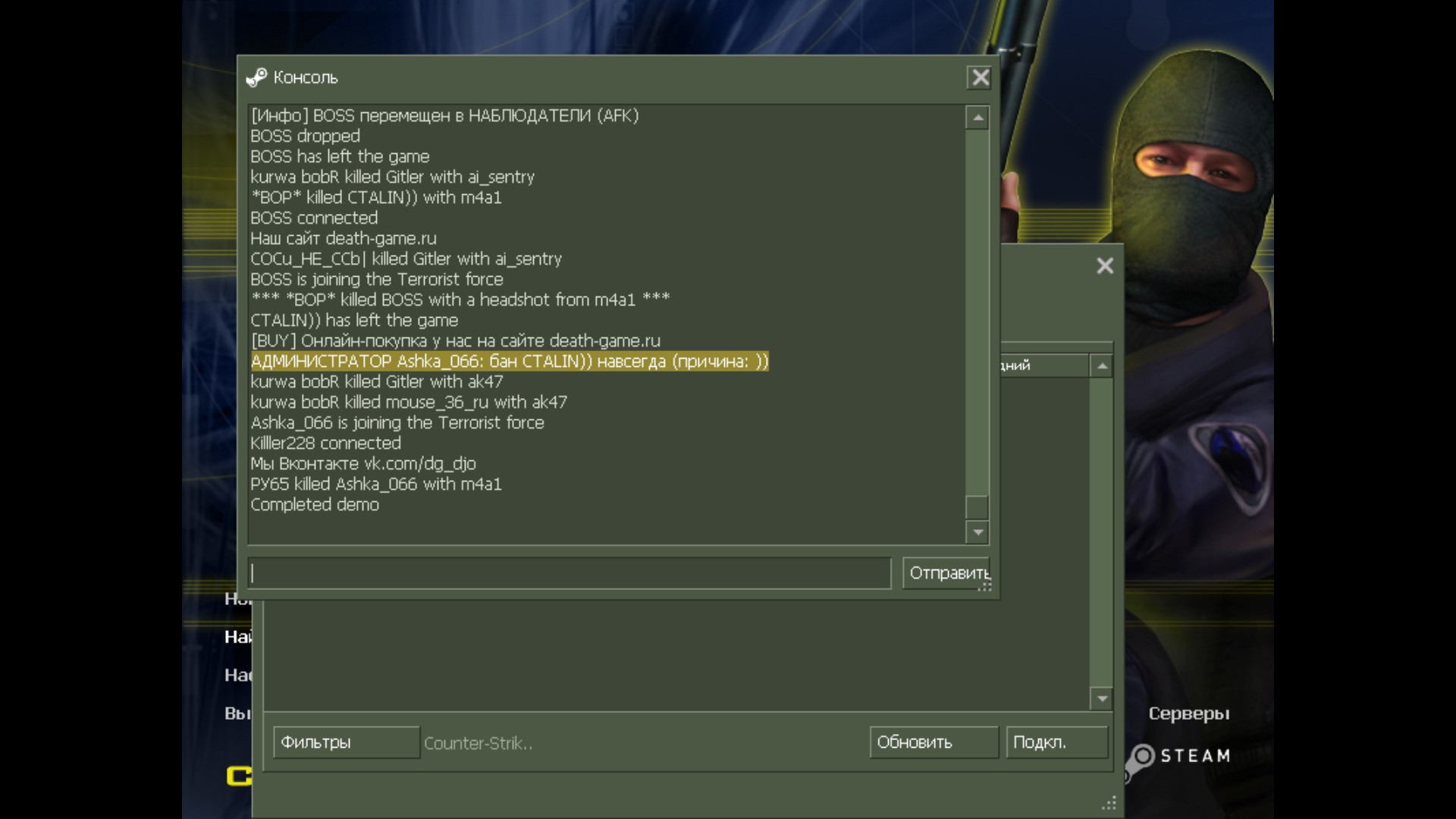This screenshot has height=819, width=1456.
Task: Click the Steam icon in the Консоль title bar
Action: [x=256, y=77]
